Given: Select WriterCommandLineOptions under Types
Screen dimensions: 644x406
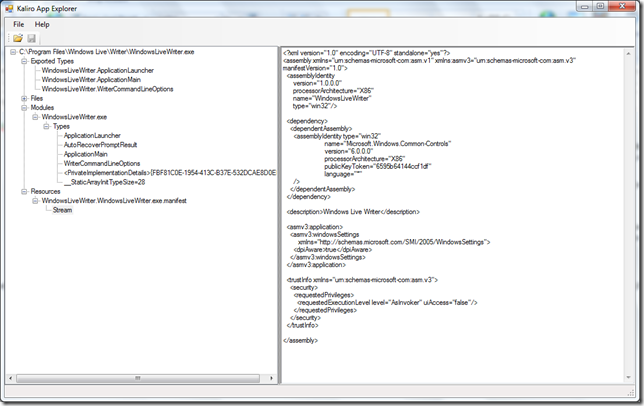Looking at the screenshot, I should (102, 163).
